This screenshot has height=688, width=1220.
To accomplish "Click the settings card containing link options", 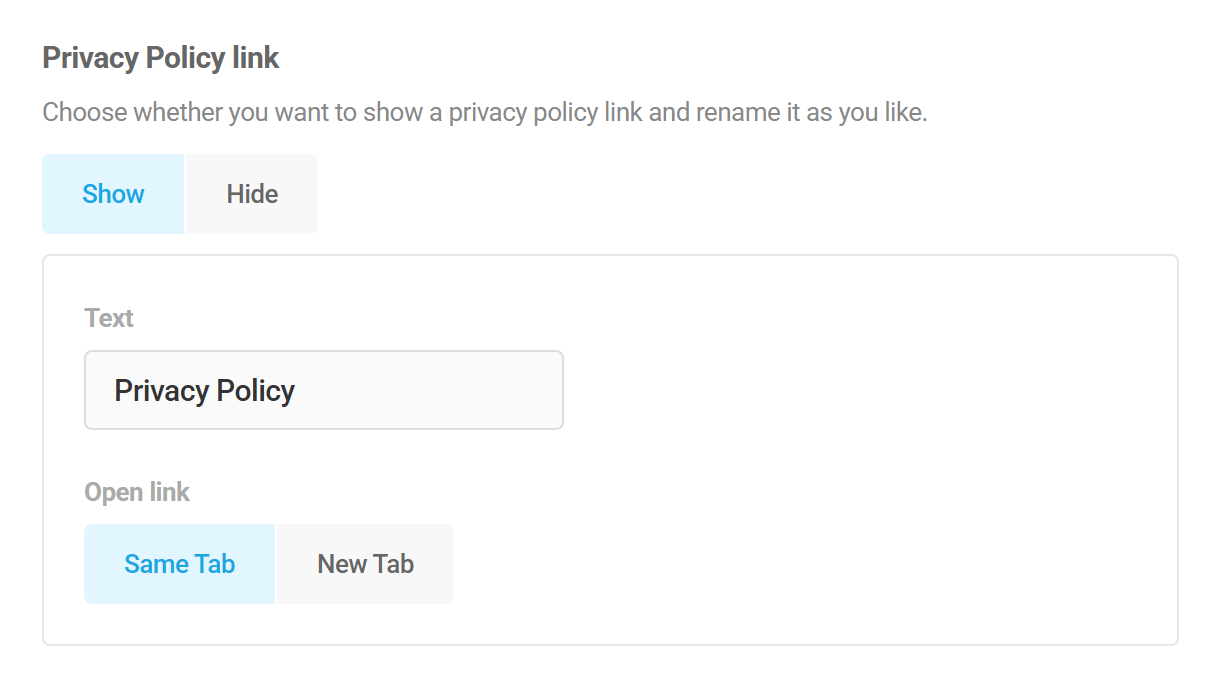I will 850,450.
